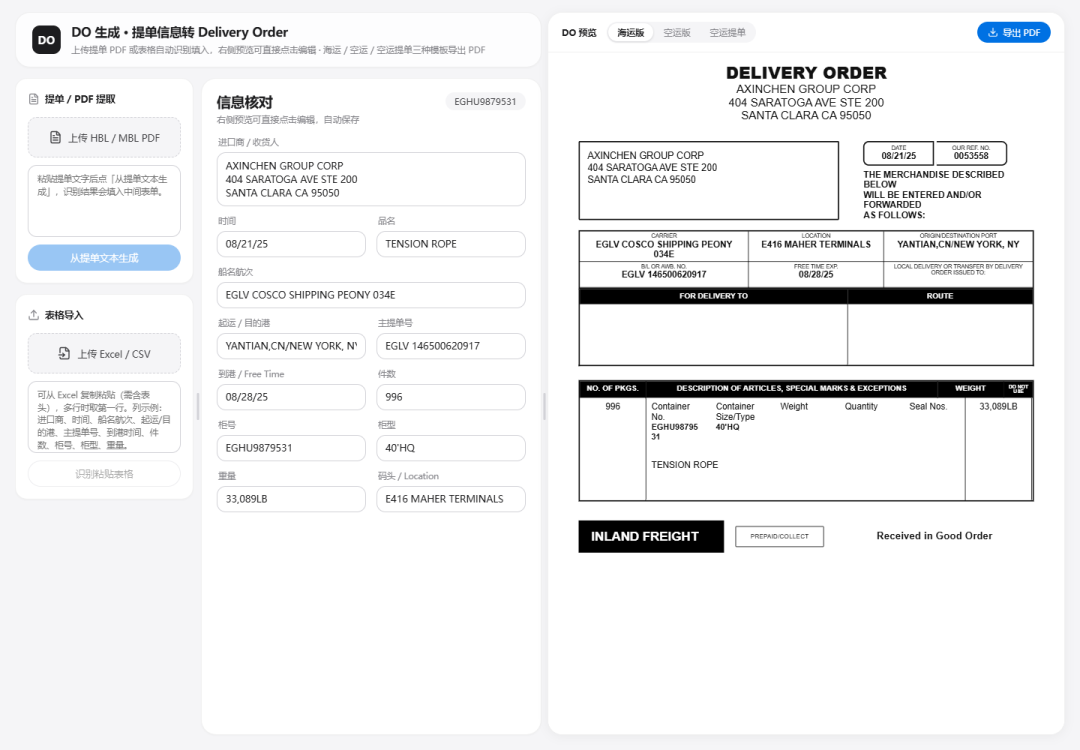Viewport: 1080px width, 750px height.
Task: Click the file icon in 上传 HBL / MBL PDF
Action: (56, 138)
